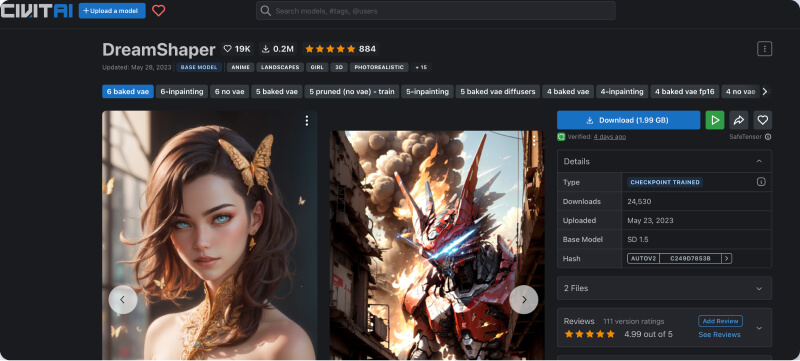Expand the 2 Files section

759,288
